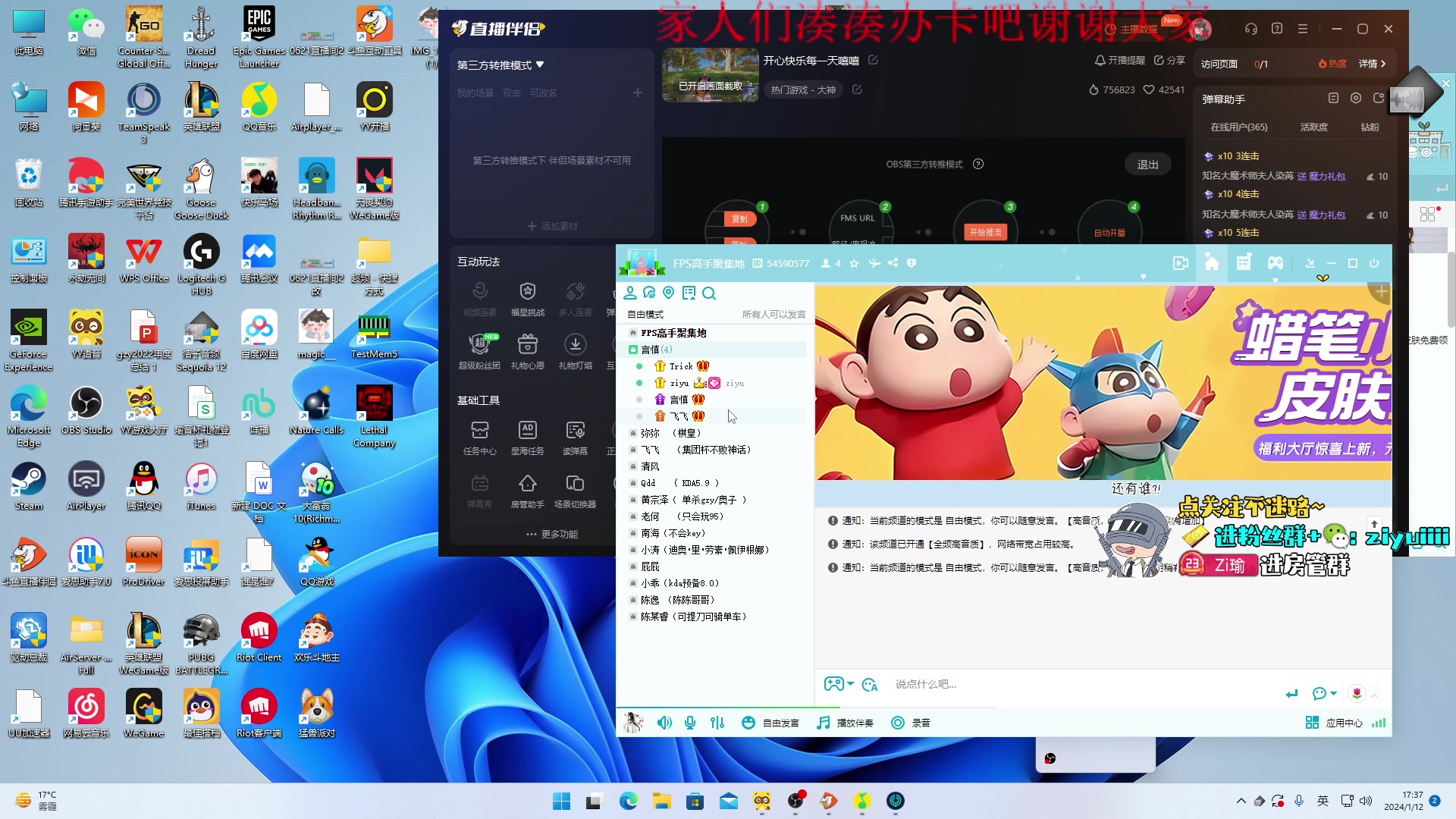Switch to the home tab icon in YY header
The image size is (1456, 819).
pyautogui.click(x=1212, y=263)
